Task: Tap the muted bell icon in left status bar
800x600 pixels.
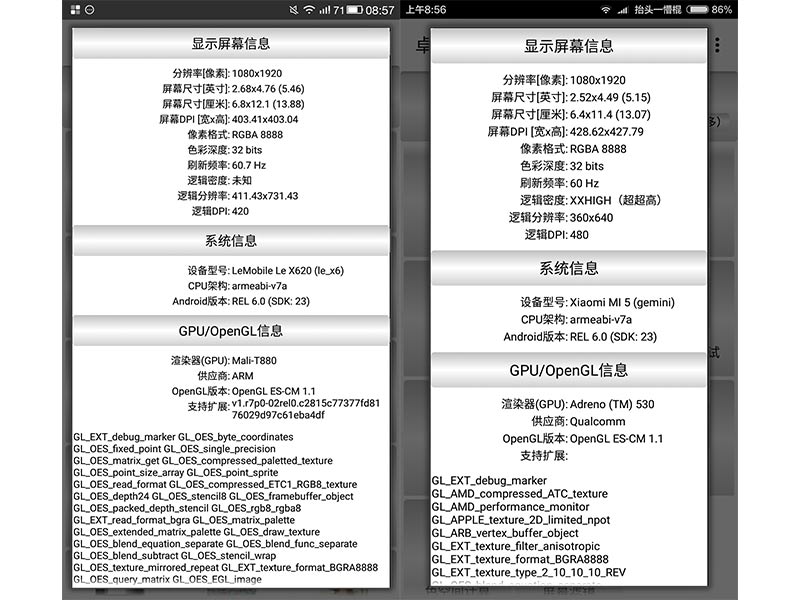Action: coord(293,9)
